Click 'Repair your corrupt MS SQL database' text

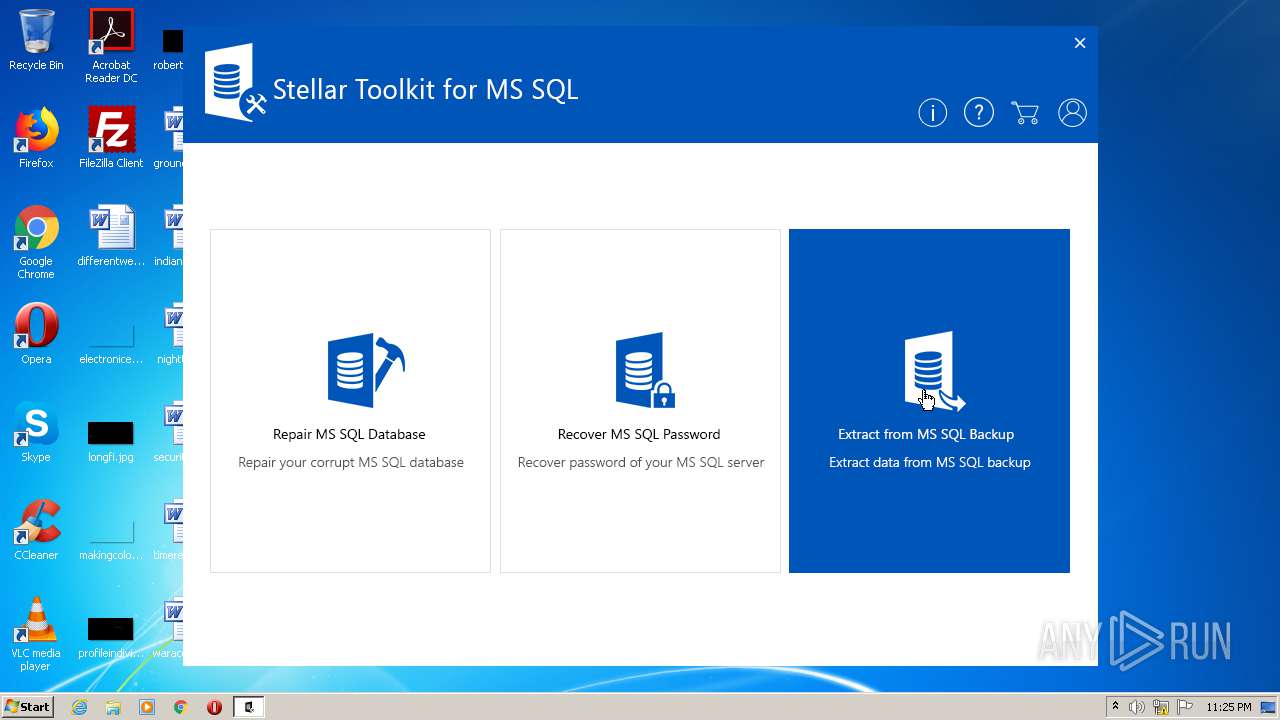(351, 462)
